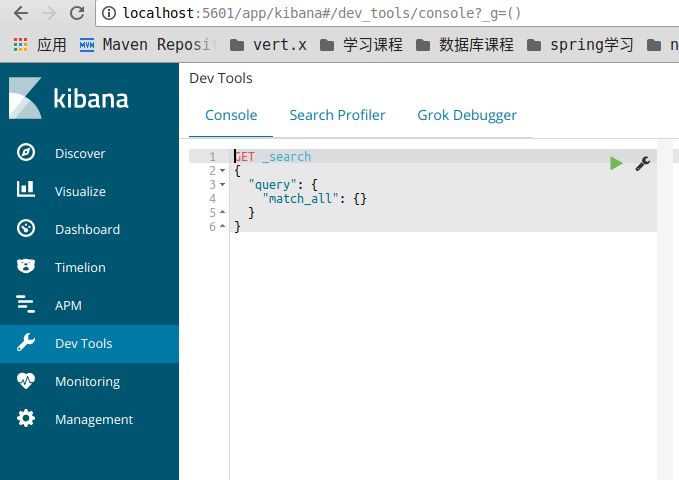Click the Dashboard gauge icon
Viewport: 679px width, 480px height.
(x=26, y=229)
